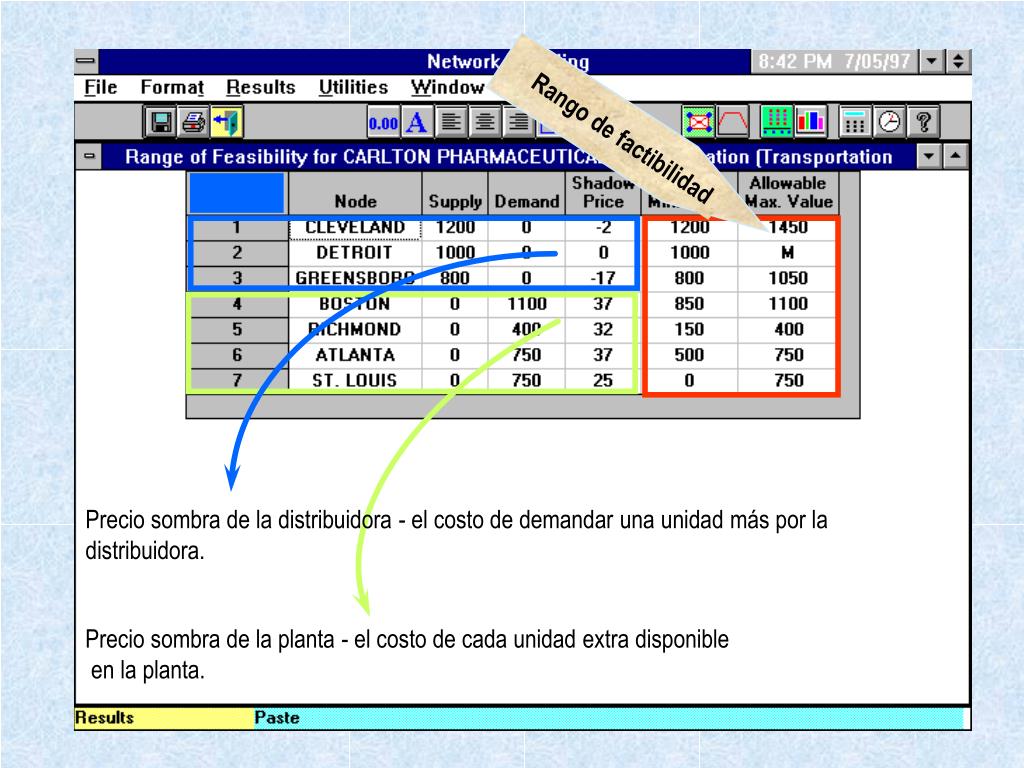Minimize the Range of Feasibility child window
The height and width of the screenshot is (768, 1024).
pos(929,157)
